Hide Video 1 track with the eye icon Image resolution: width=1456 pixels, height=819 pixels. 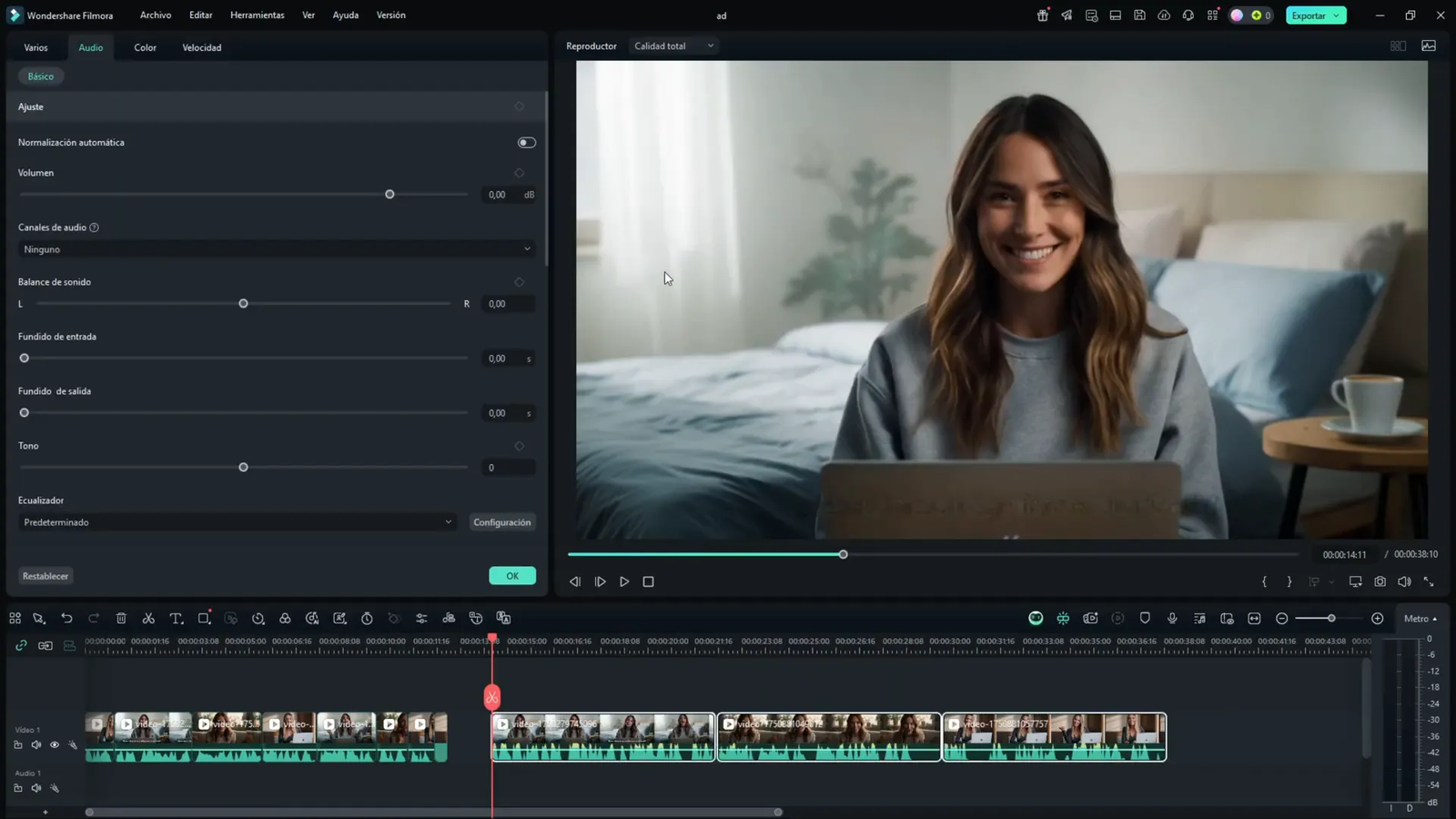tap(55, 744)
